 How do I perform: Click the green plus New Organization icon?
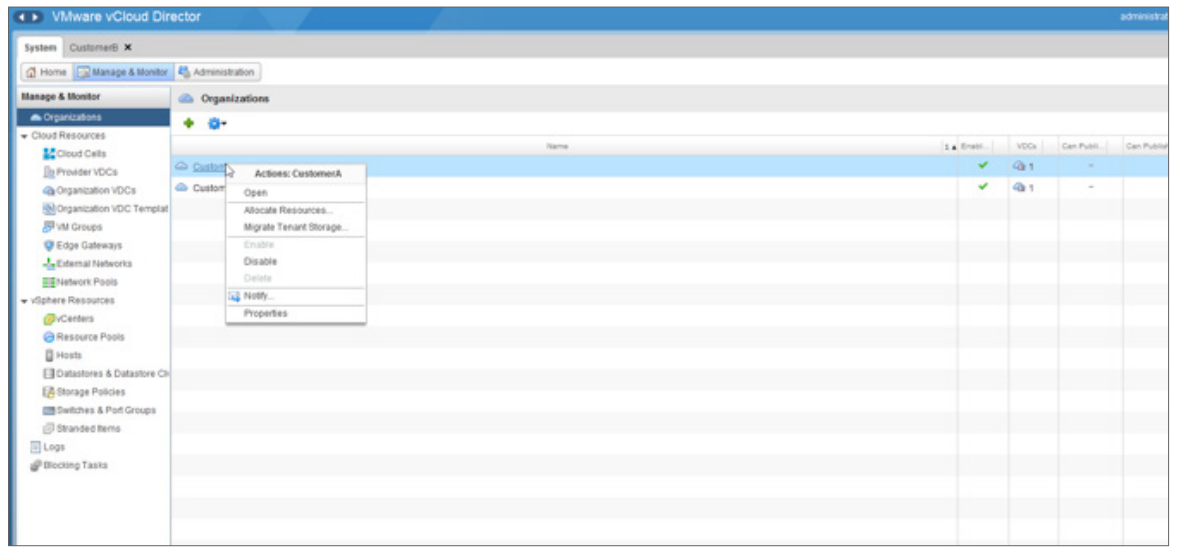click(x=189, y=124)
